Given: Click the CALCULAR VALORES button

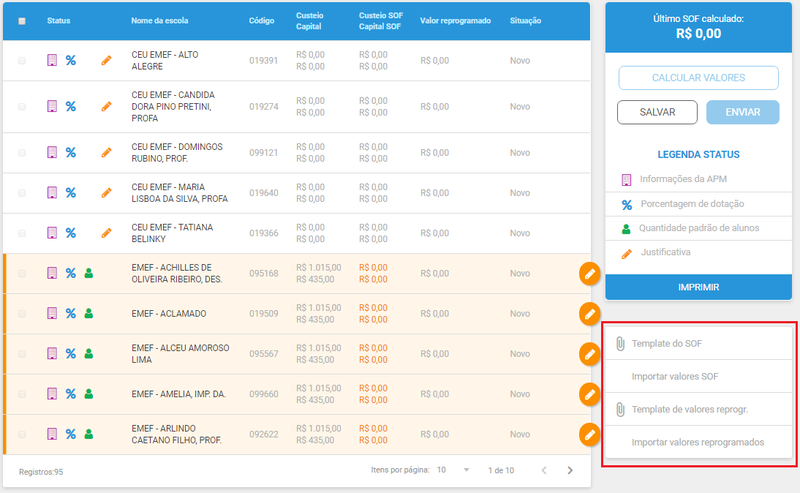Looking at the screenshot, I should click(x=698, y=78).
